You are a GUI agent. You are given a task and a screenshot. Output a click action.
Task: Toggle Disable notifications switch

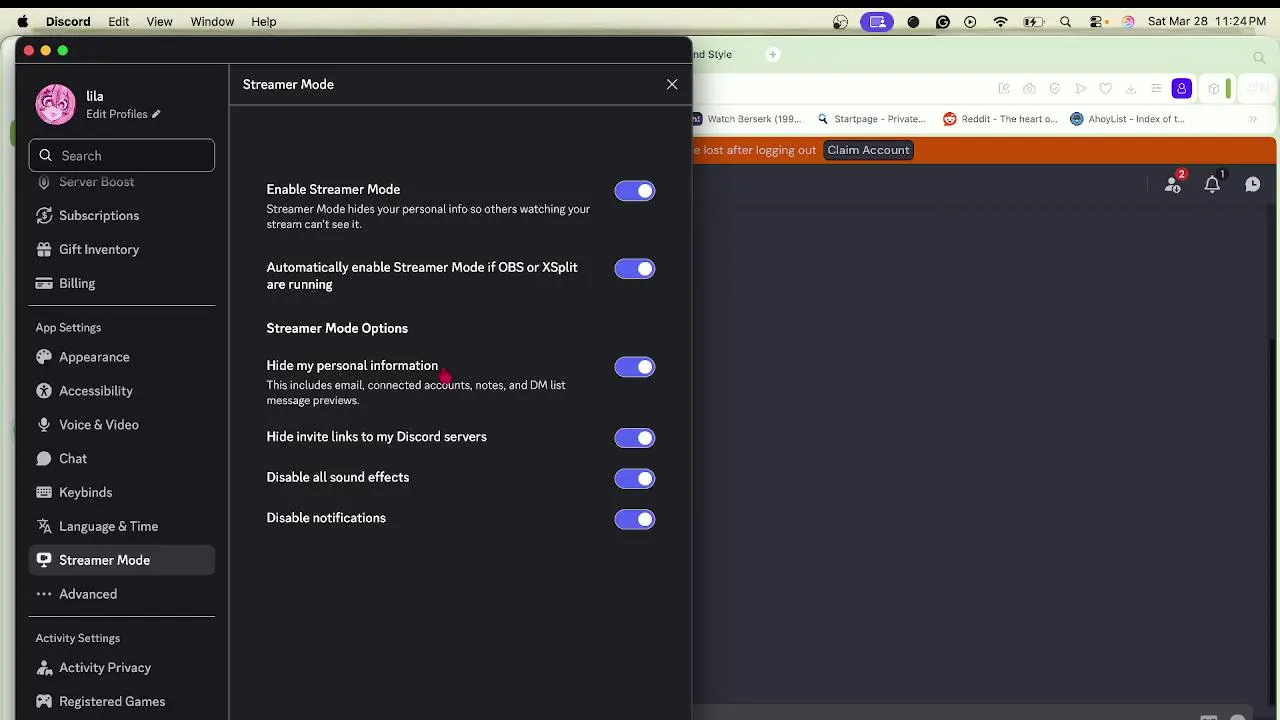click(x=635, y=519)
